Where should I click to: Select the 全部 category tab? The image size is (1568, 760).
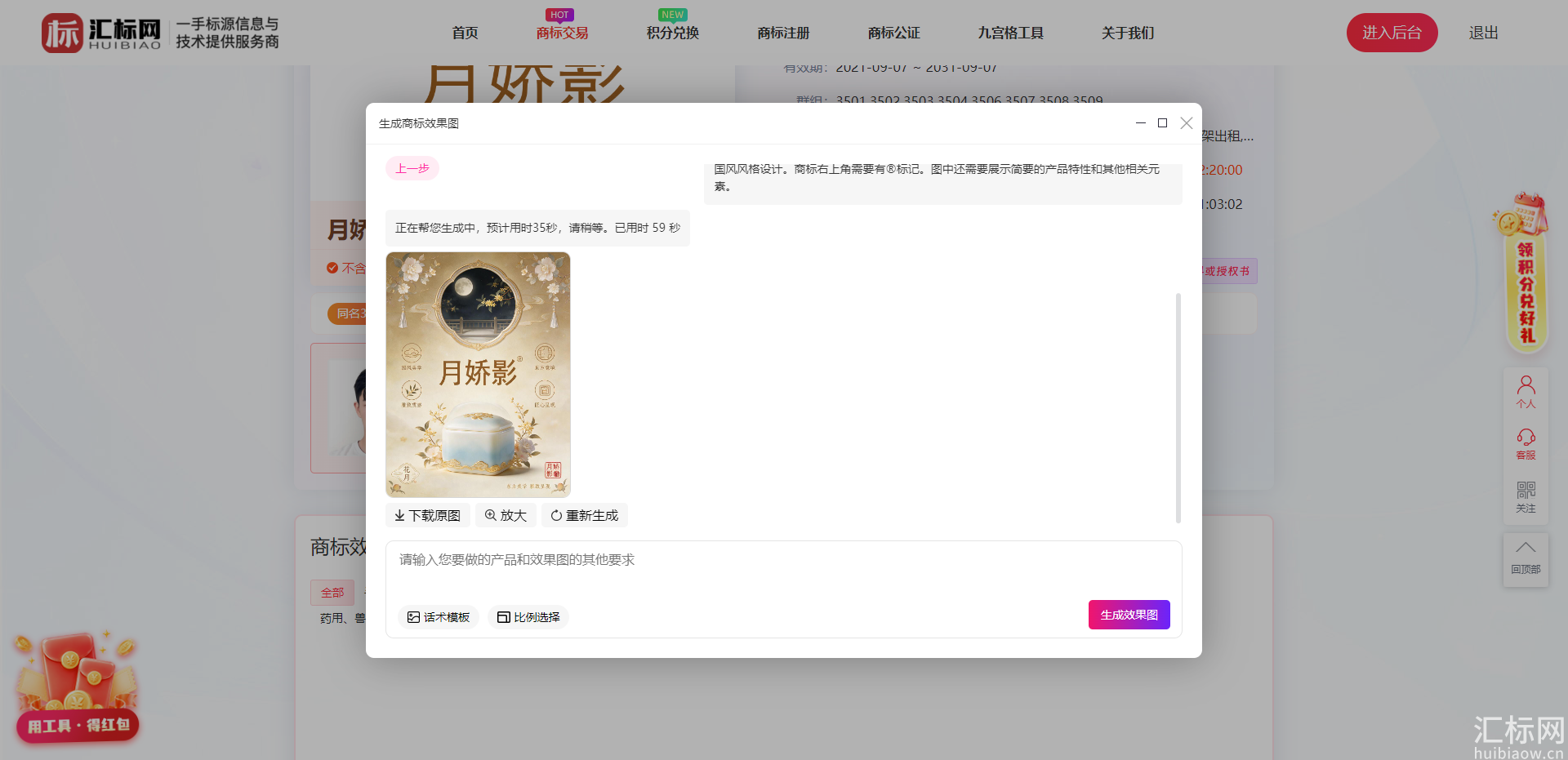point(332,593)
